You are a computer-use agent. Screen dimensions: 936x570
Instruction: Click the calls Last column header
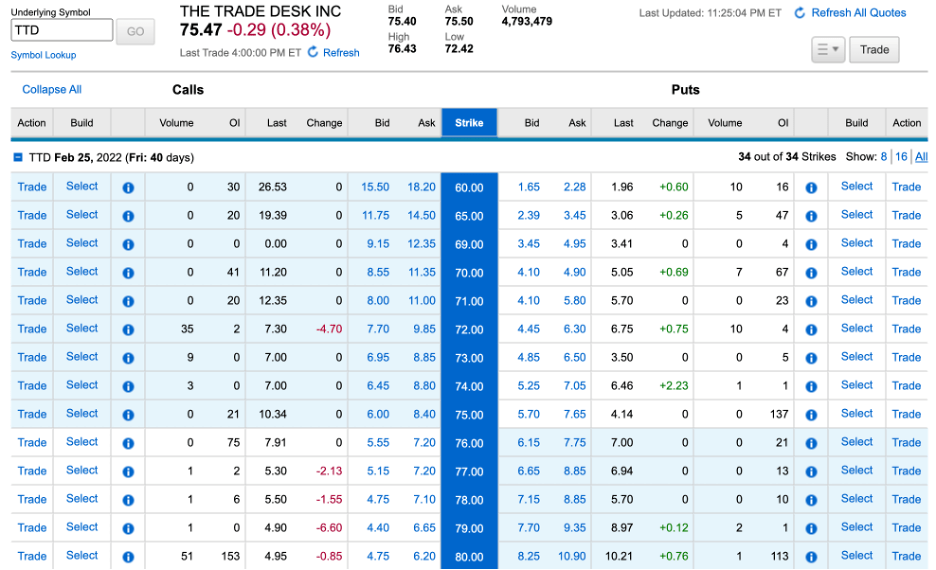coord(276,122)
